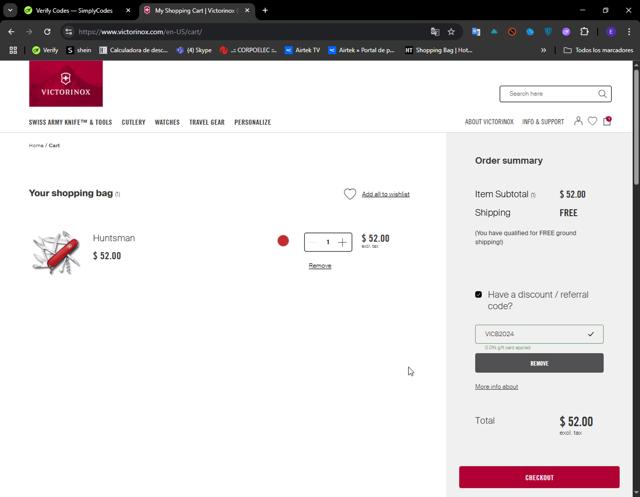This screenshot has width=640, height=497.
Task: Open the Shopping Bag Hot... bookmark
Action: [x=438, y=50]
